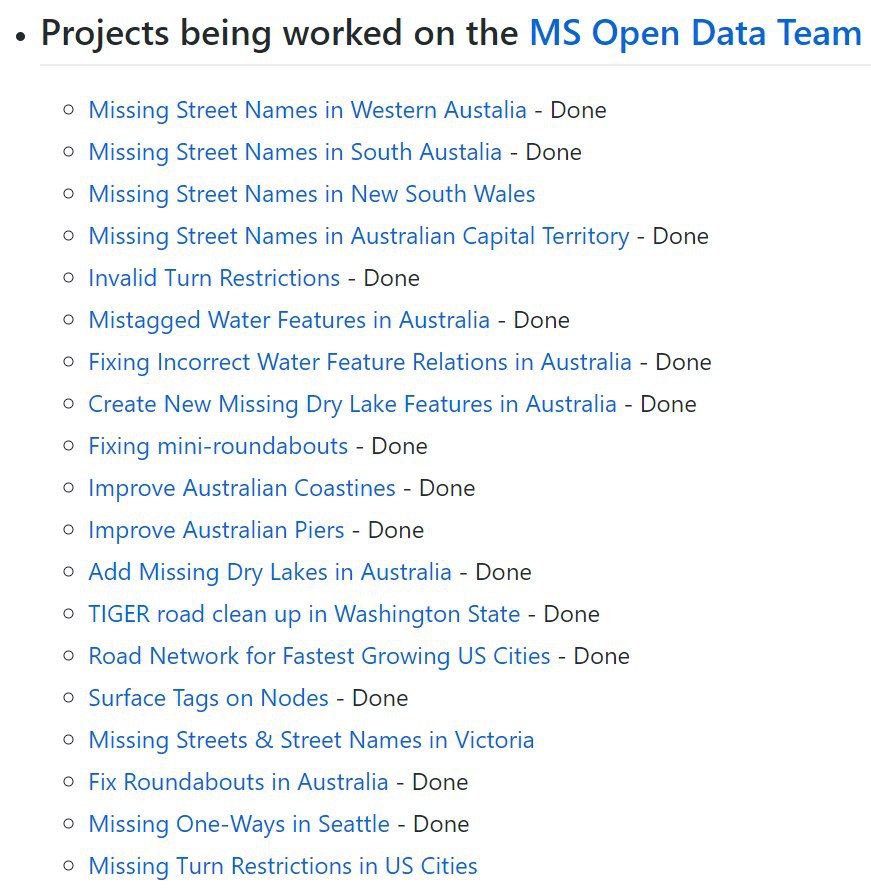
Task: Open Fixing Incorrect Water Feature Relations link
Action: pyautogui.click(x=360, y=362)
